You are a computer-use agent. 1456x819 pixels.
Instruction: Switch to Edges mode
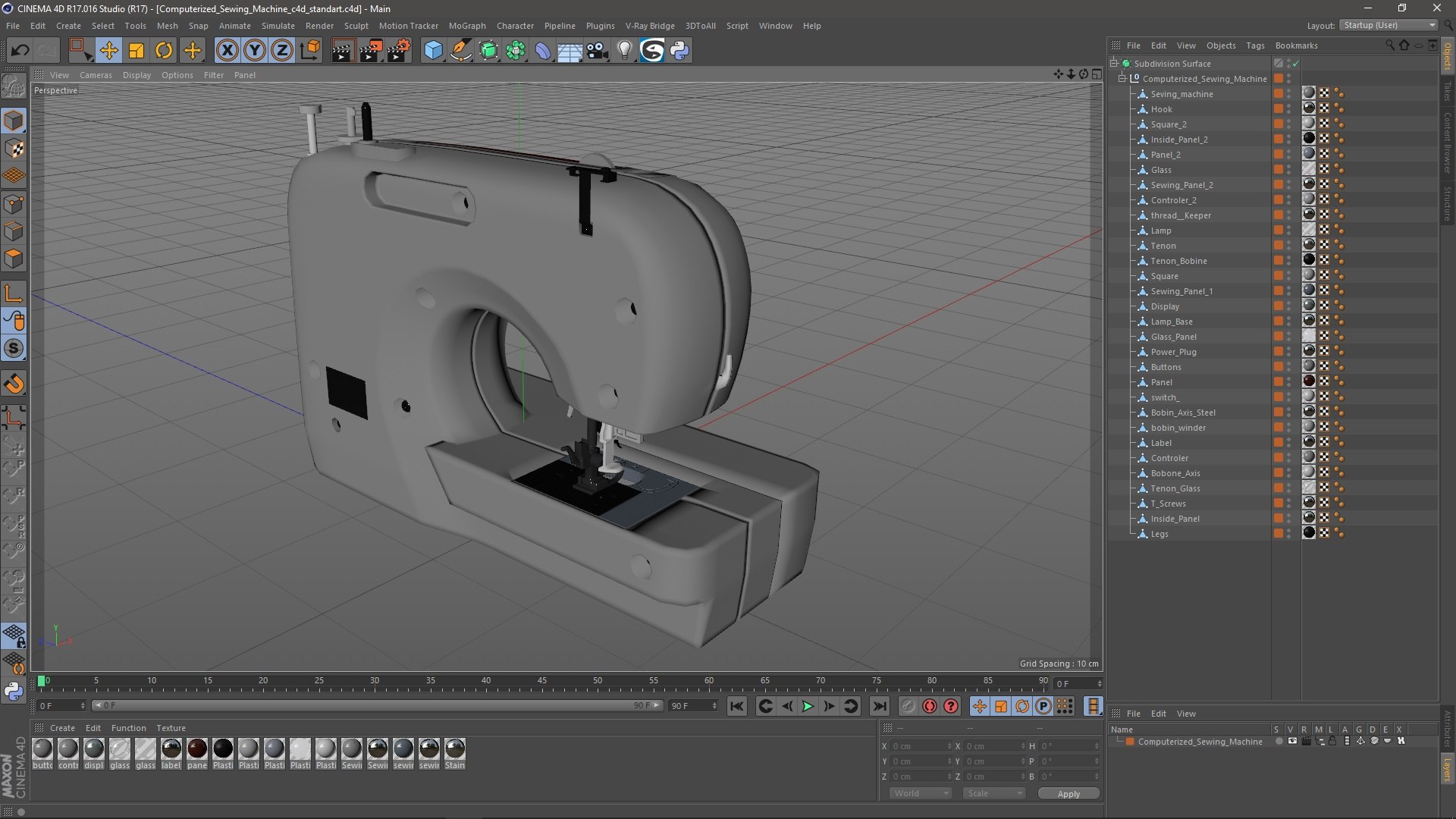pos(14,231)
